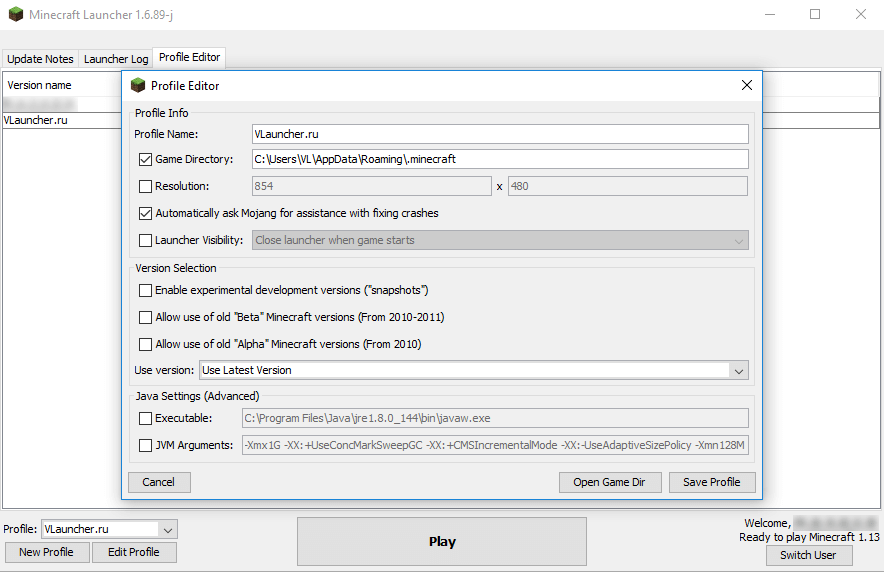Enable the Java Executable checkbox
884x572 pixels.
click(x=145, y=418)
